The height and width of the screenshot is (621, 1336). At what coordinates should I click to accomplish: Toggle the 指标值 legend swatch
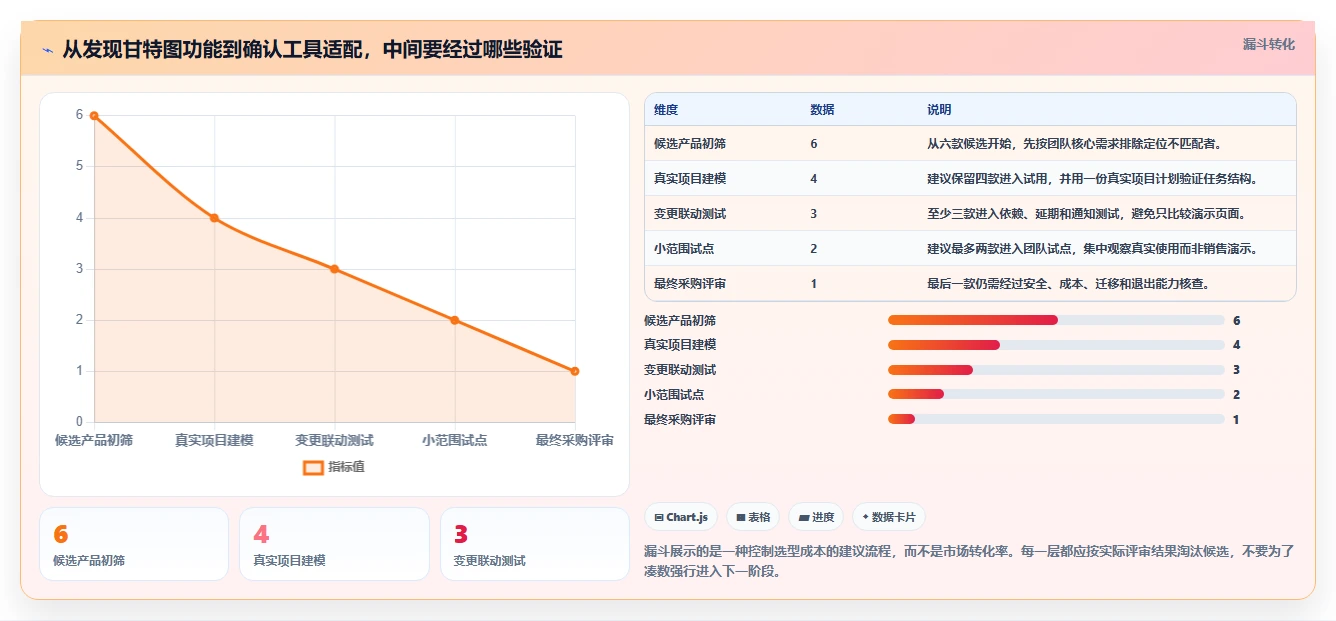pyautogui.click(x=313, y=467)
